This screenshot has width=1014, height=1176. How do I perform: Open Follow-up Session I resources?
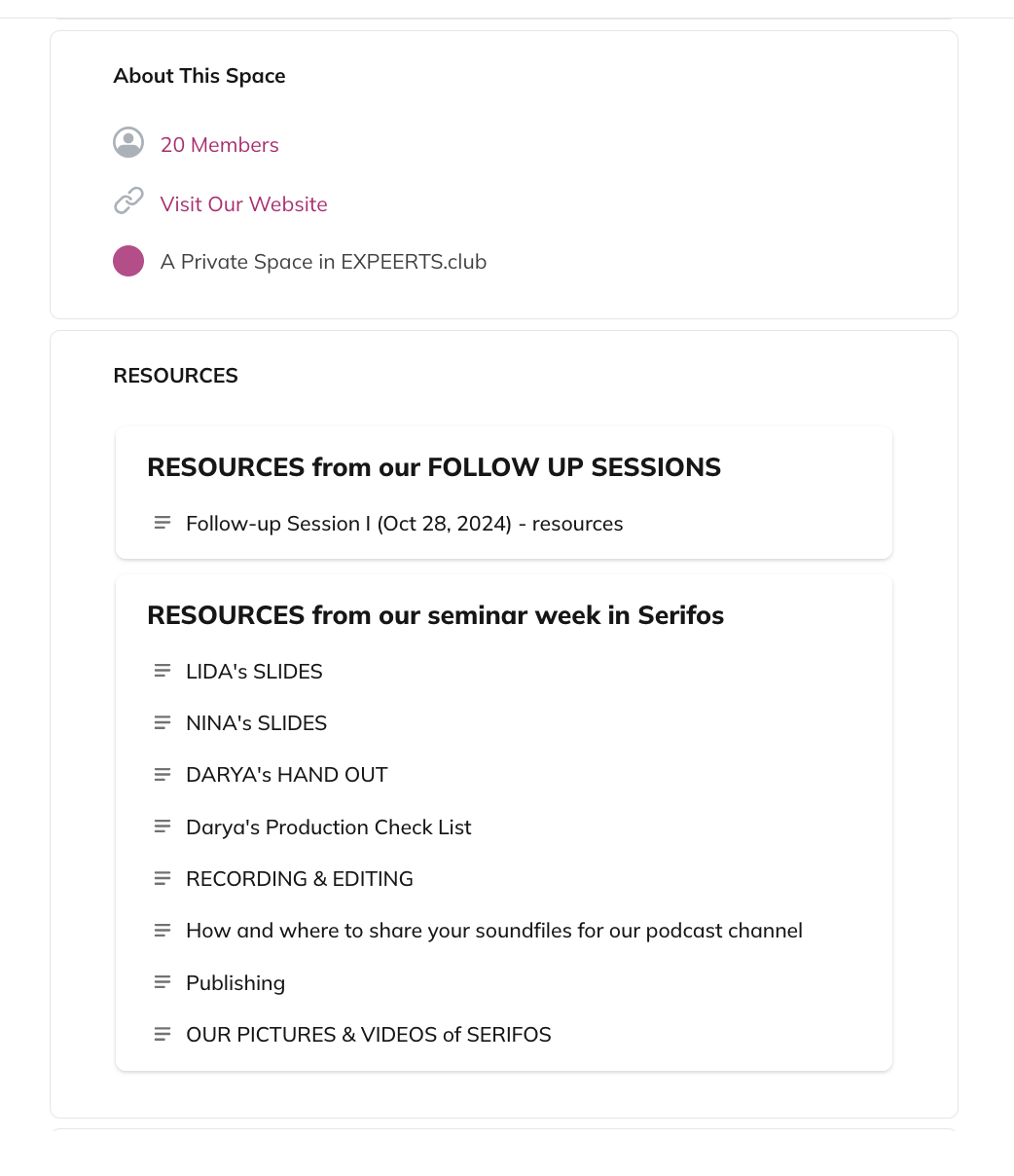pyautogui.click(x=404, y=524)
